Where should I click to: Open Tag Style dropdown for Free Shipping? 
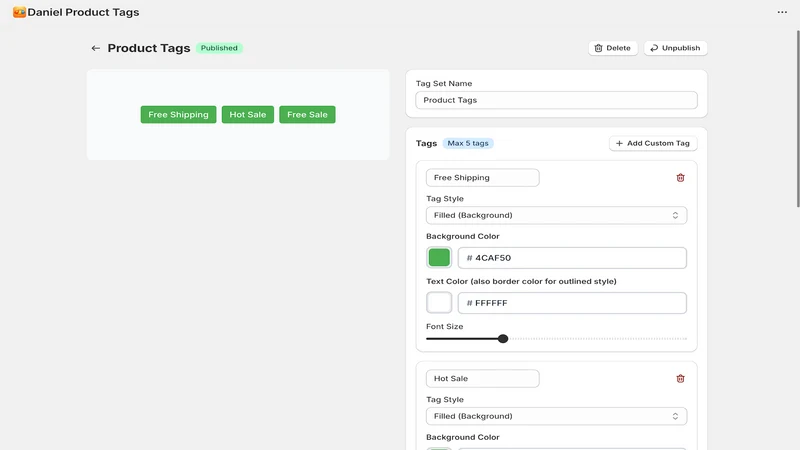(556, 215)
